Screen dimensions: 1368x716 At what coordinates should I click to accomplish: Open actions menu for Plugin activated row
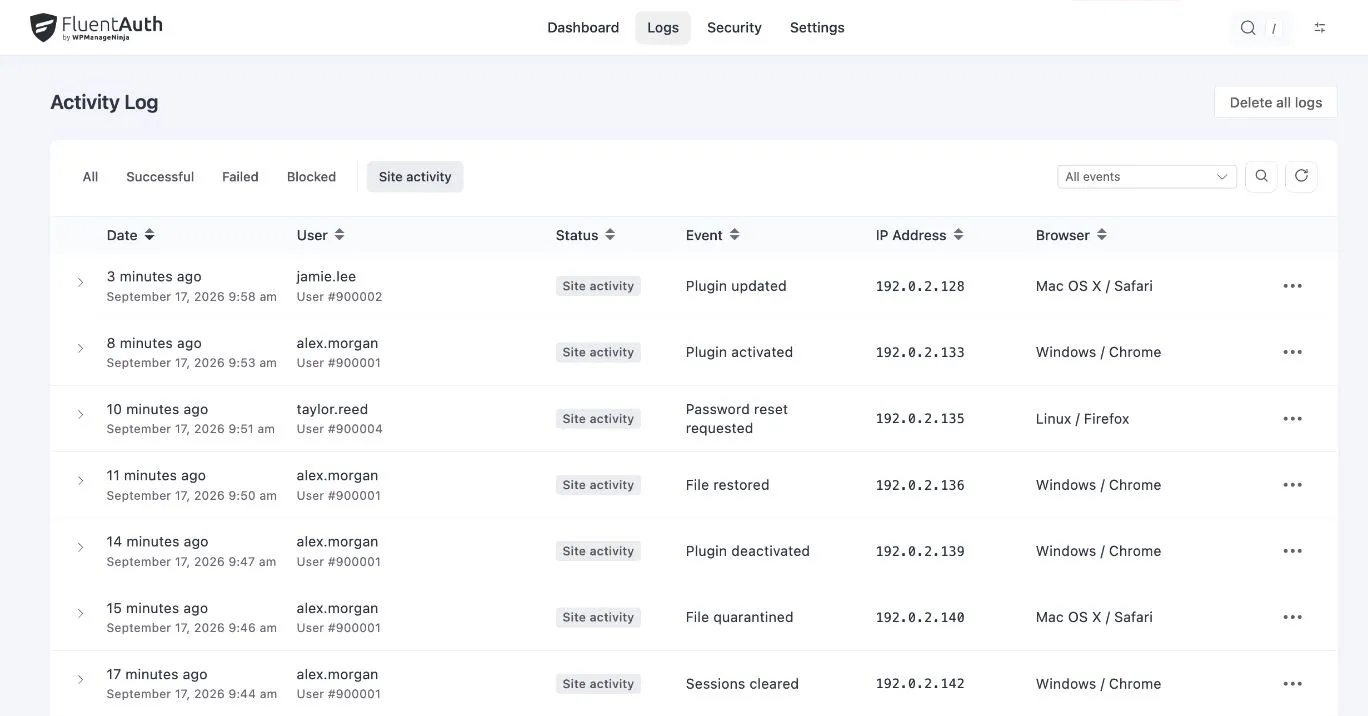click(1292, 352)
